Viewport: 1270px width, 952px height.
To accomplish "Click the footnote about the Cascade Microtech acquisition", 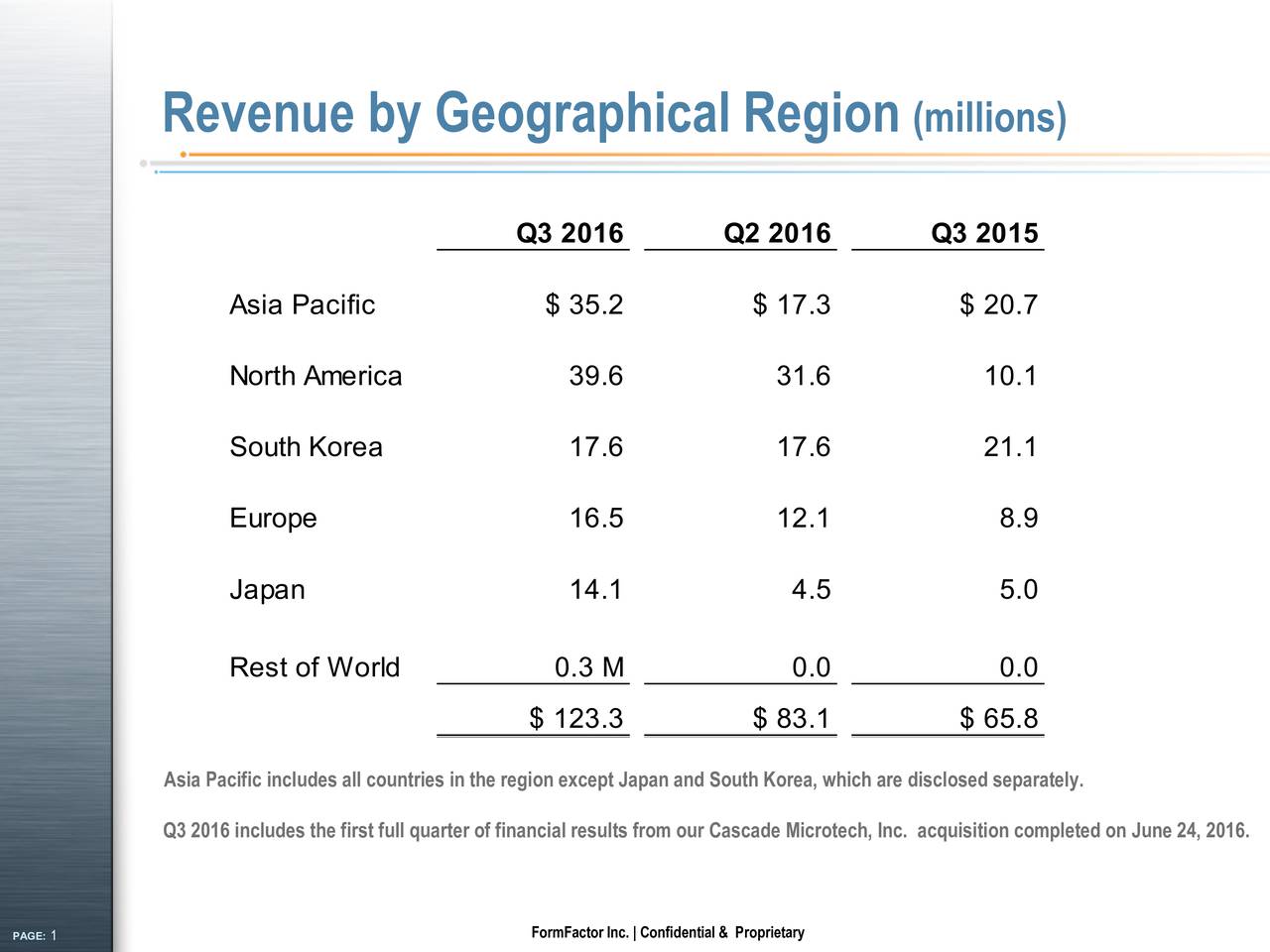I will pos(706,830).
